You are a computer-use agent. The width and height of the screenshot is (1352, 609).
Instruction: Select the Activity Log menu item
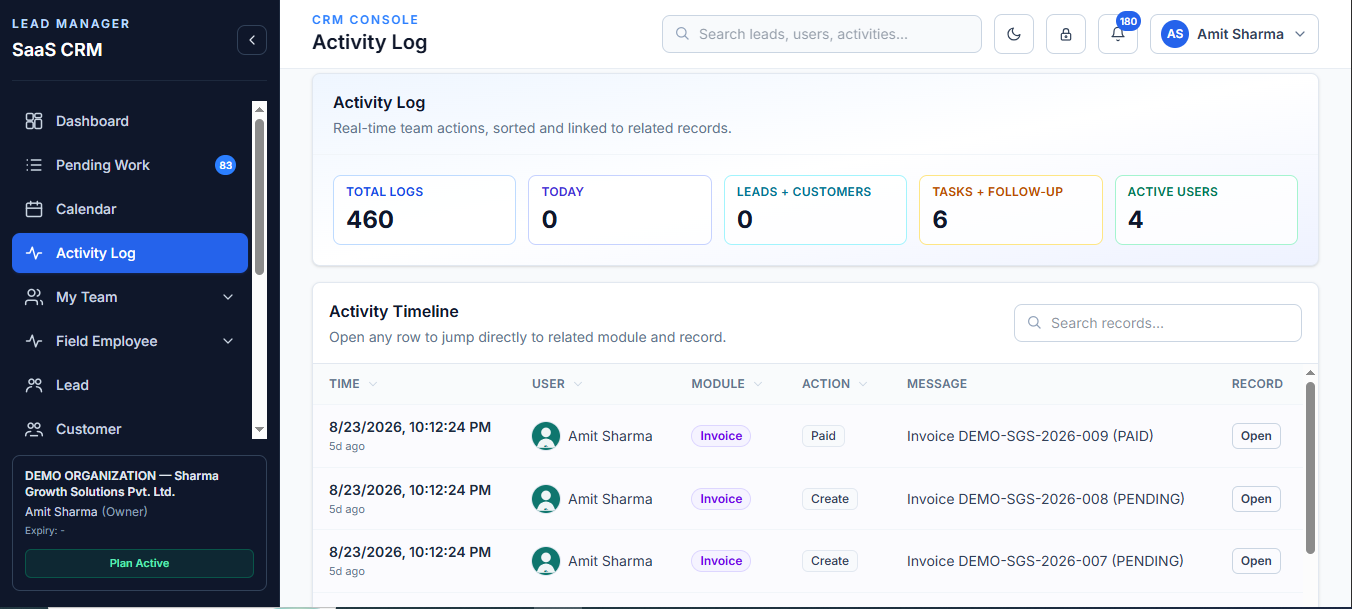coord(130,253)
